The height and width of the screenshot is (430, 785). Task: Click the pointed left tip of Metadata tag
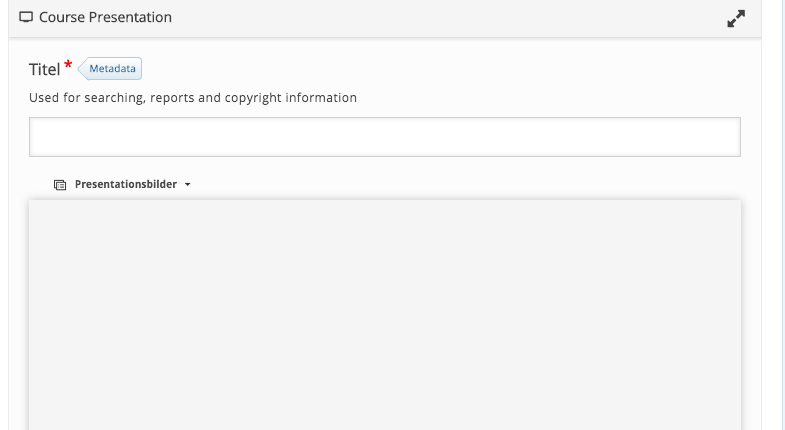click(81, 69)
